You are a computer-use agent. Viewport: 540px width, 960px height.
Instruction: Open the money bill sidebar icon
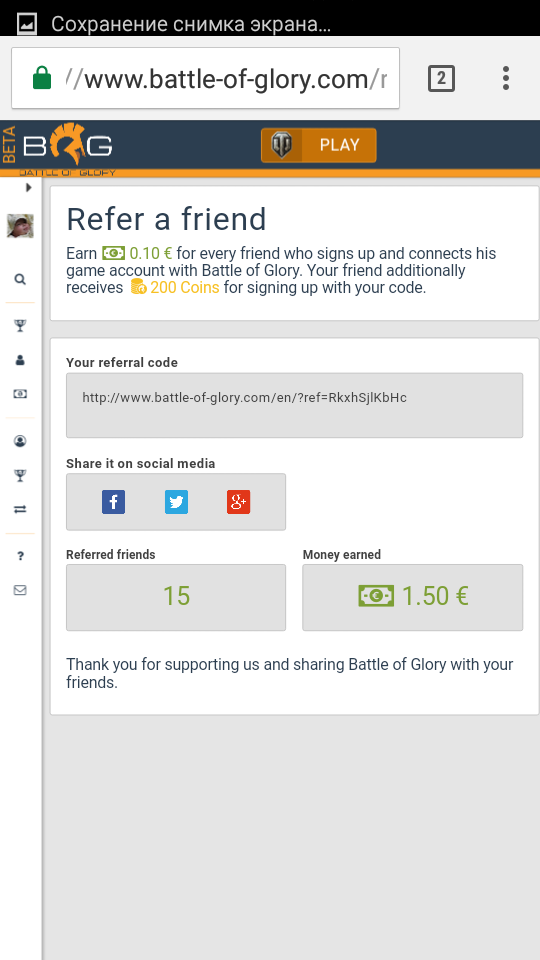pyautogui.click(x=20, y=394)
